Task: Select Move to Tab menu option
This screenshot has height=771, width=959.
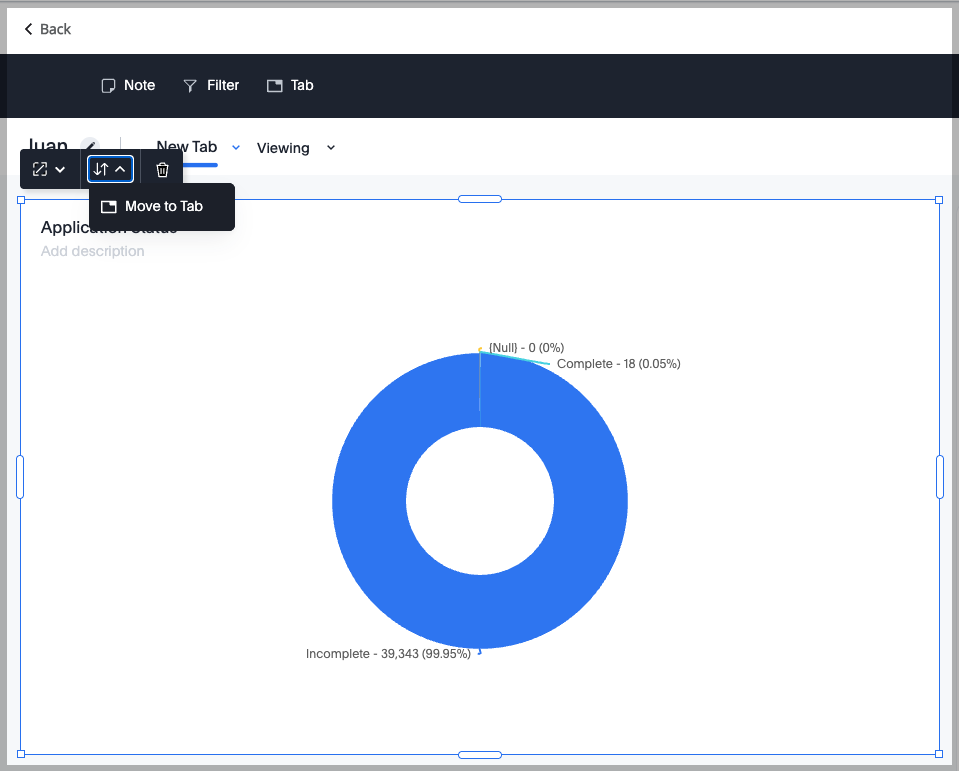Action: (162, 207)
